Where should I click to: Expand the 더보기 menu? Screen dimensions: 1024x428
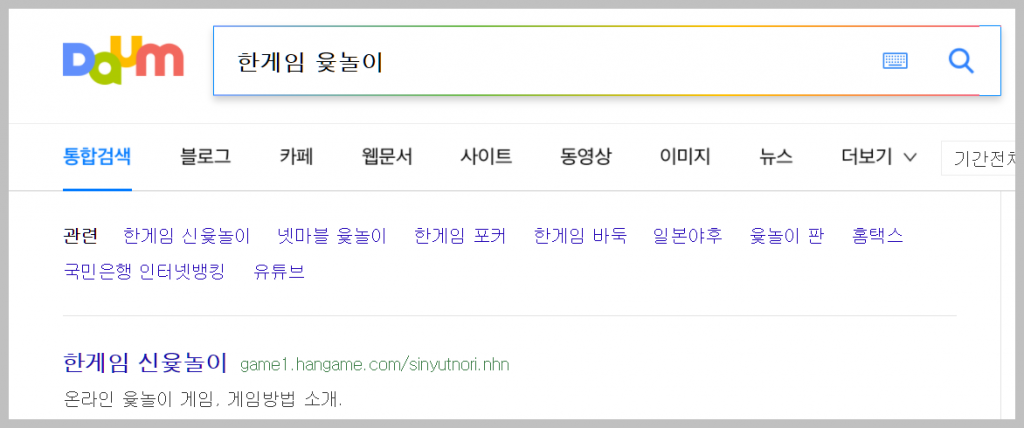pyautogui.click(x=879, y=157)
